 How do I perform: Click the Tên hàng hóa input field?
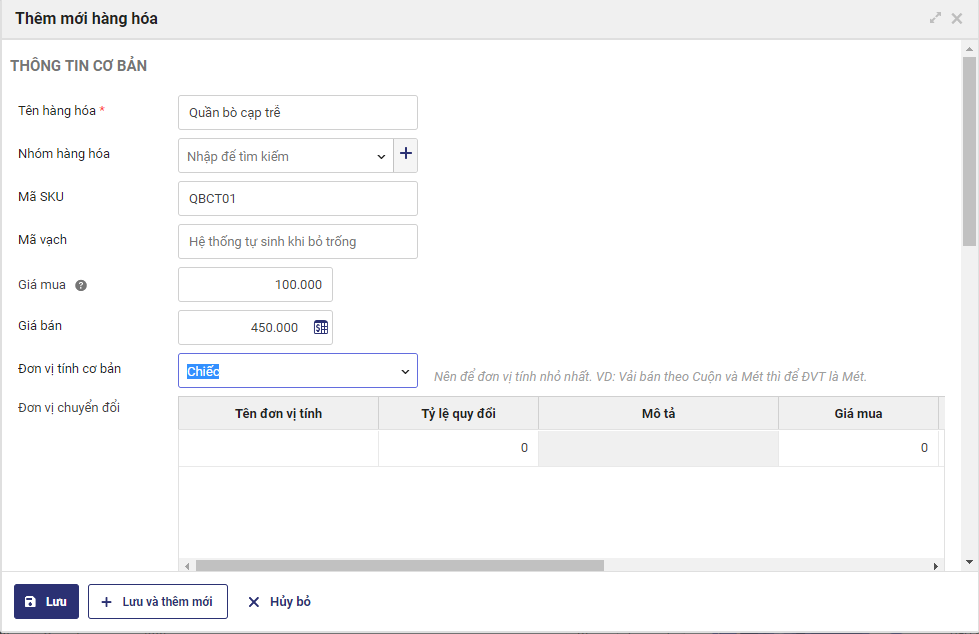click(x=297, y=113)
